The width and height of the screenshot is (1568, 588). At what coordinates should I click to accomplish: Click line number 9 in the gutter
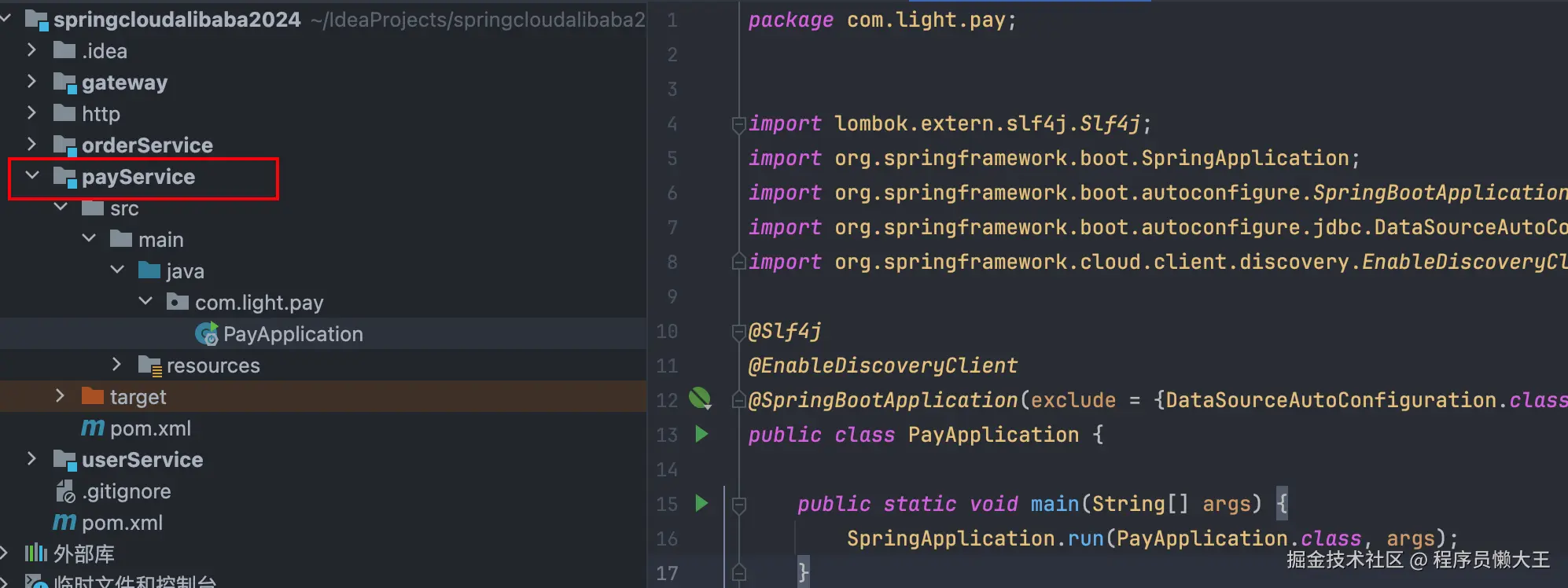672,296
